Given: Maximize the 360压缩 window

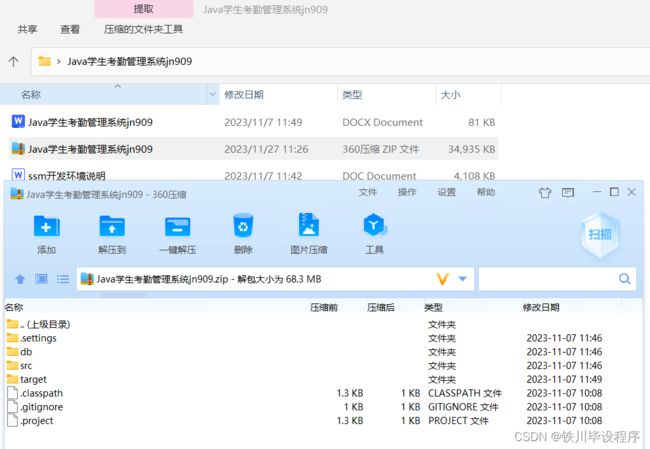Looking at the screenshot, I should click(614, 192).
